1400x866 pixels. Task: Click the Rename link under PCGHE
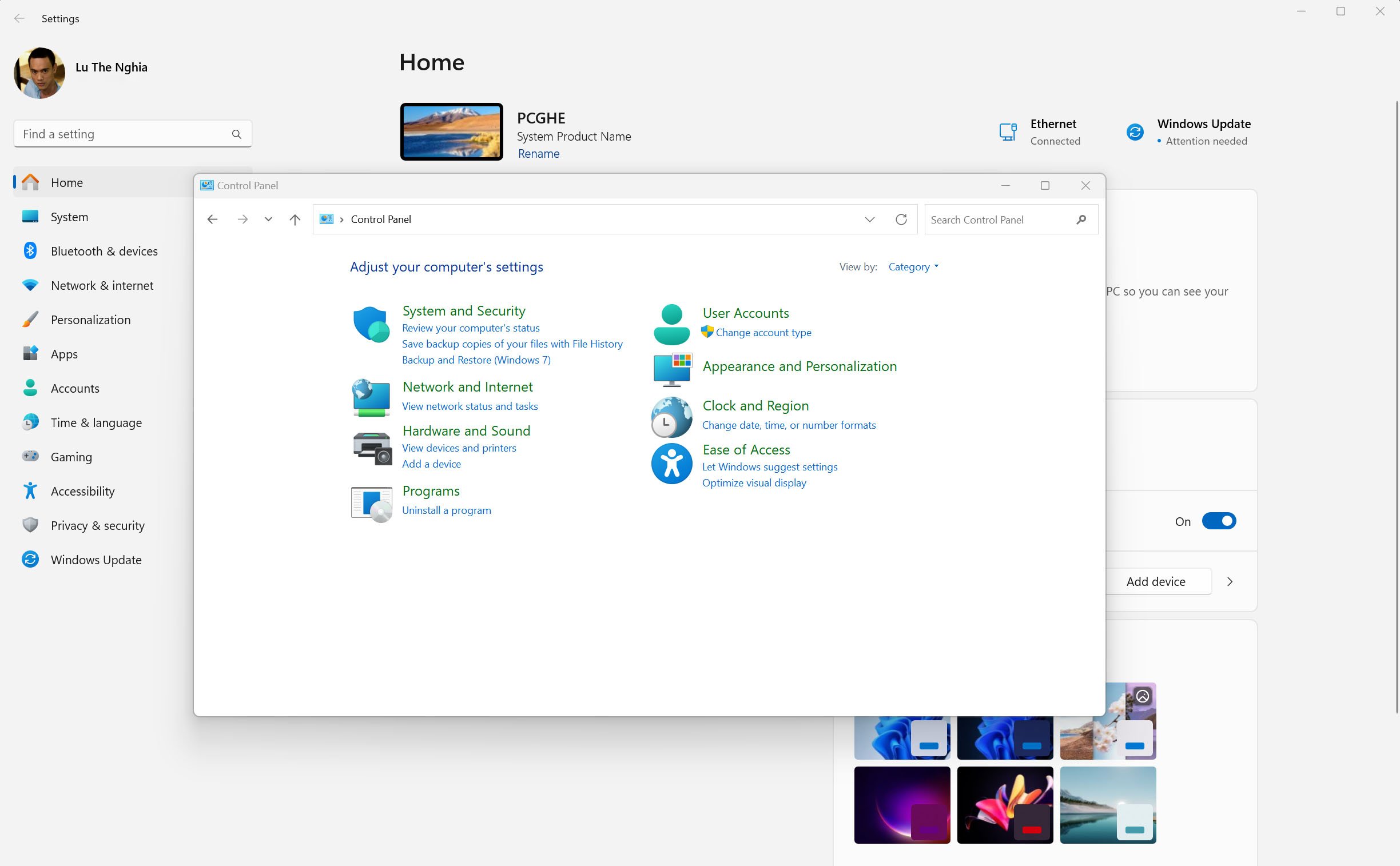538,154
